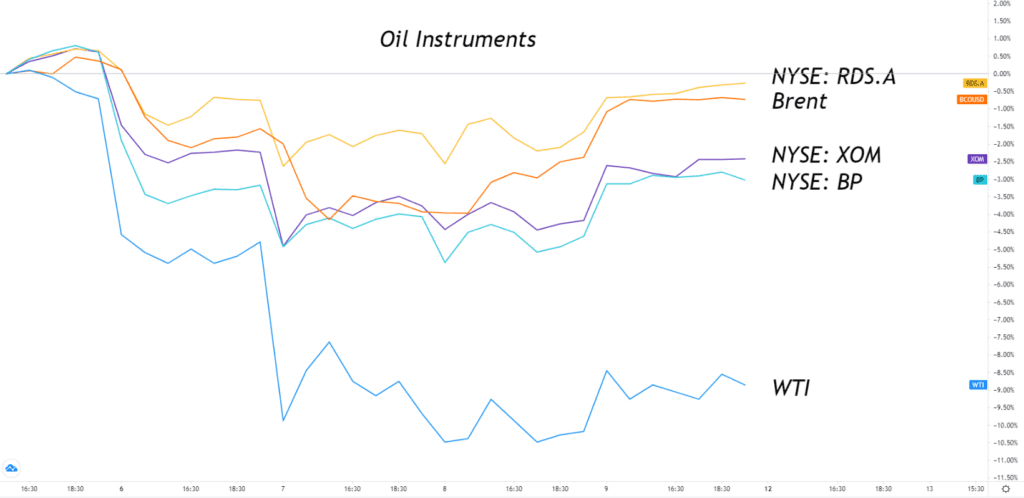This screenshot has width=1024, height=498.
Task: Click the 'NYSE: RDS.A' text annotation
Action: tap(833, 77)
